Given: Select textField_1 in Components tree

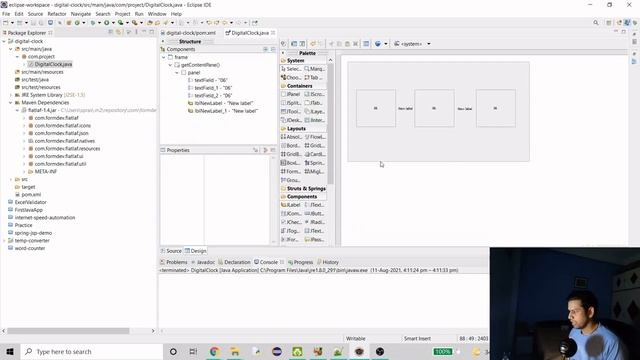Looking at the screenshot, I should [210, 88].
